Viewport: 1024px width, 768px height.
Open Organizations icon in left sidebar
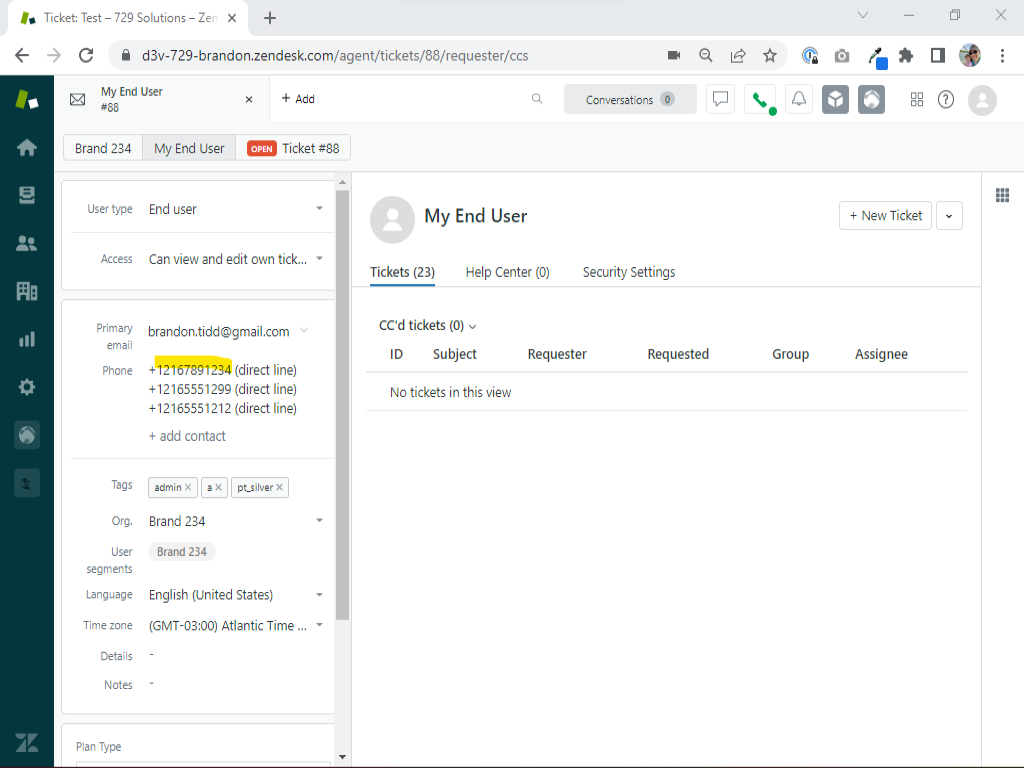pyautogui.click(x=27, y=291)
